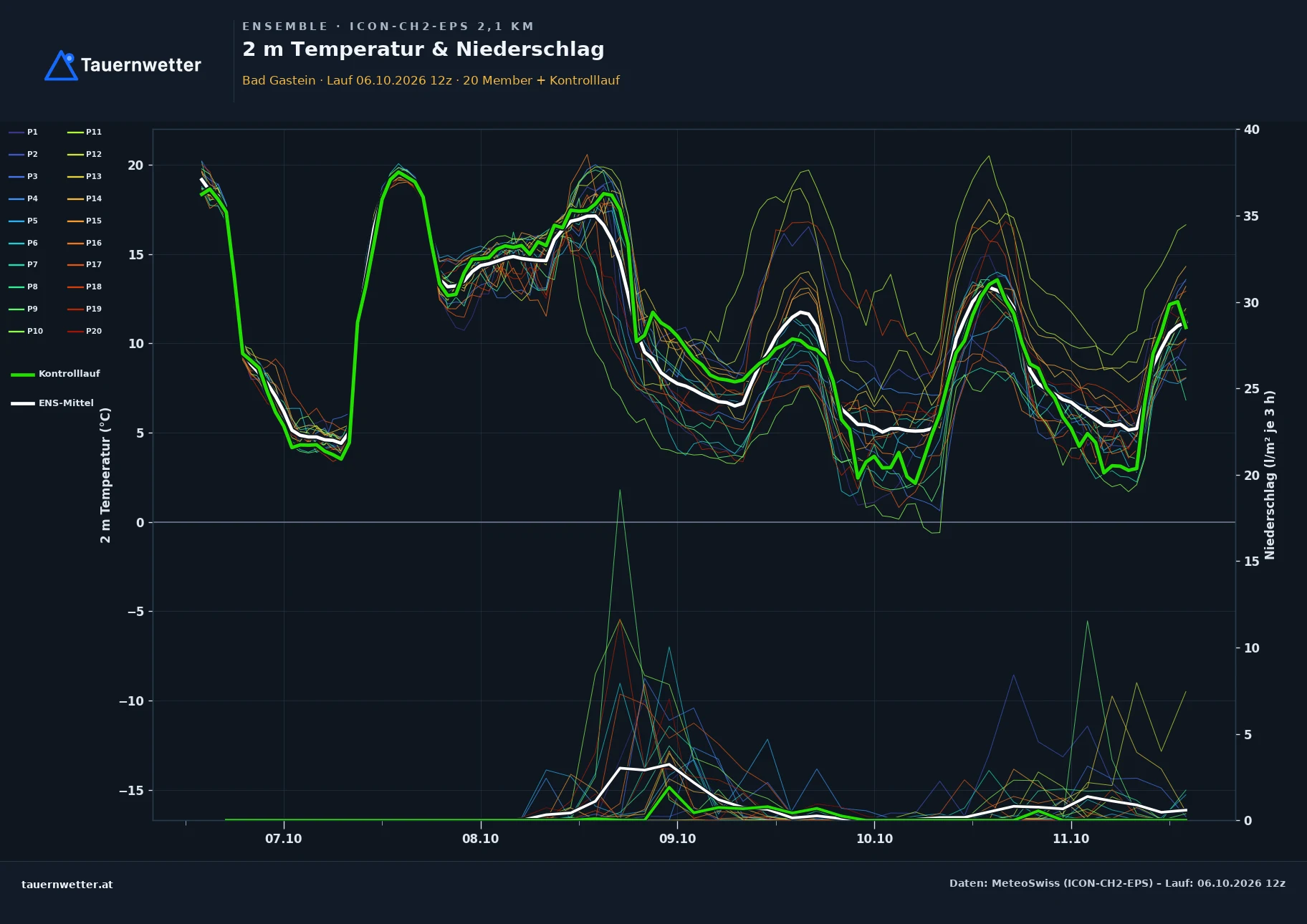The height and width of the screenshot is (924, 1307).
Task: Click the P16 orange legend entry
Action: click(85, 244)
